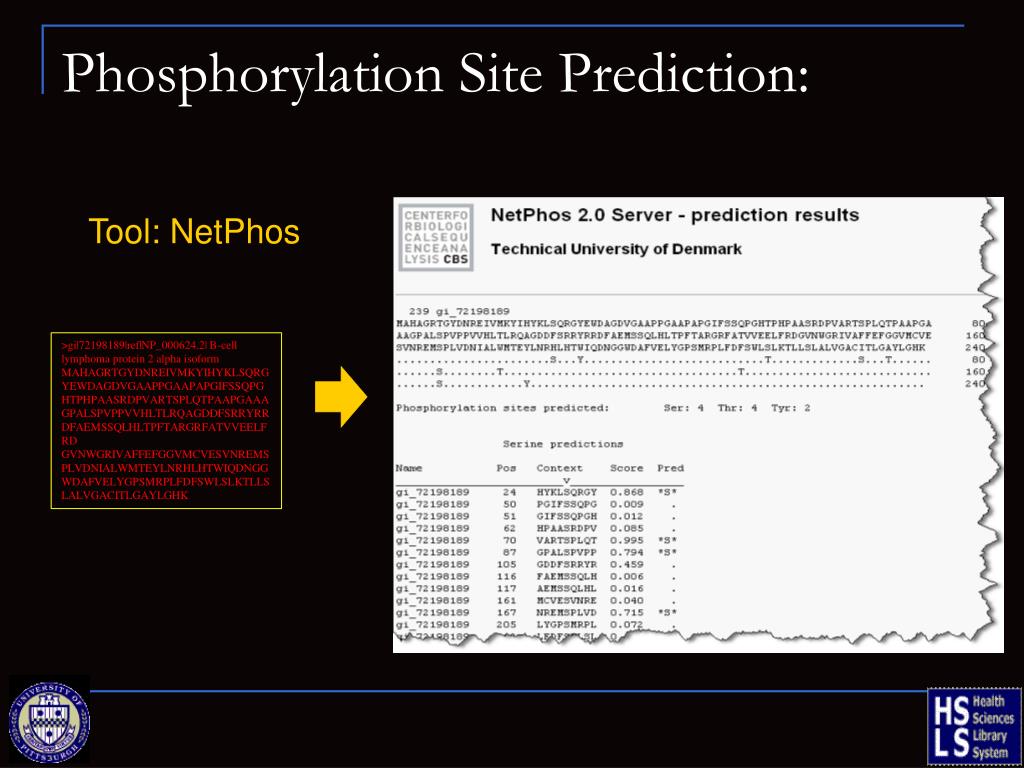The height and width of the screenshot is (768, 1024).
Task: Click the 'Serine predictions' table title
Action: (x=563, y=444)
